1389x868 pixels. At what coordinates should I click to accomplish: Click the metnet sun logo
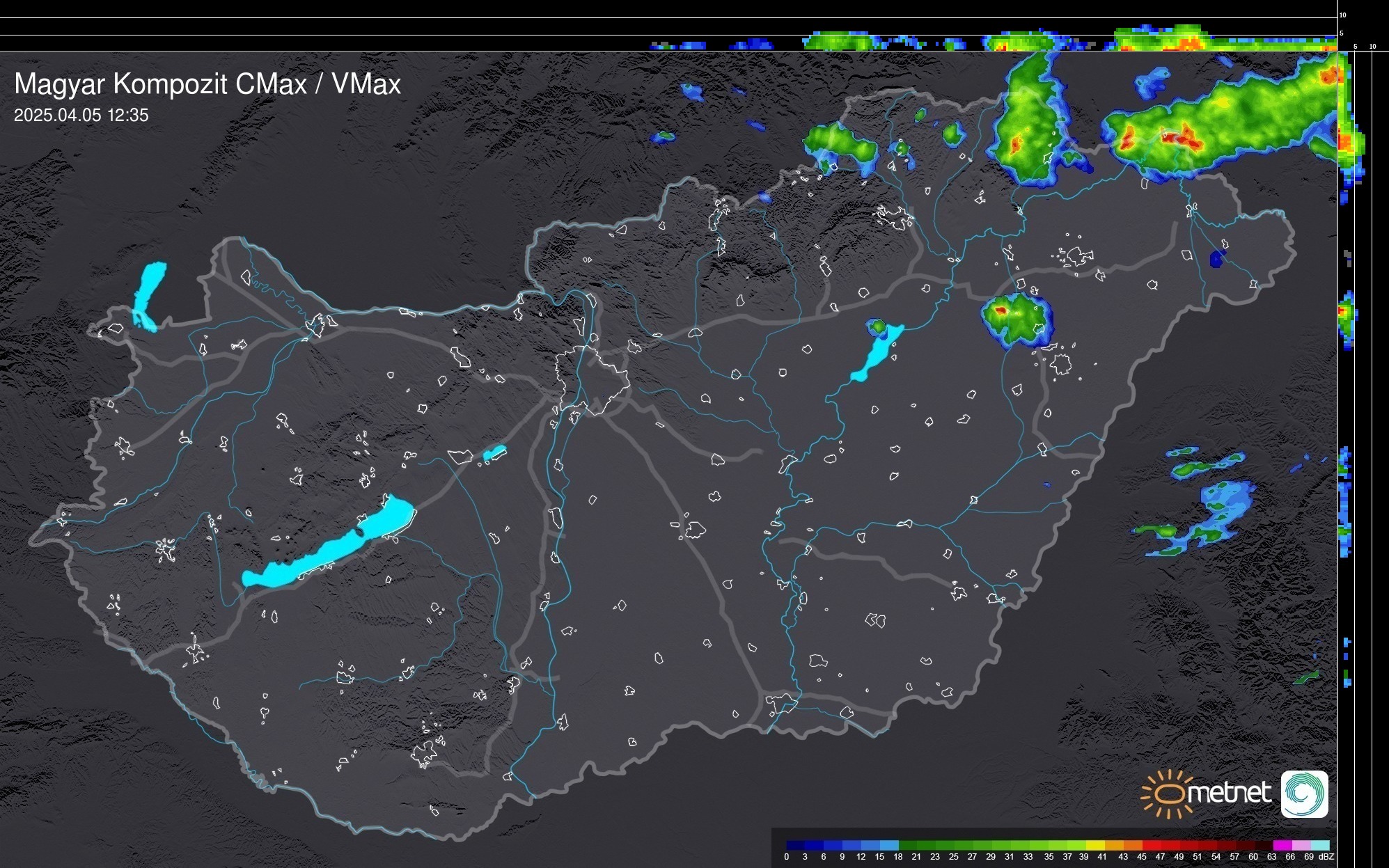pyautogui.click(x=1166, y=794)
